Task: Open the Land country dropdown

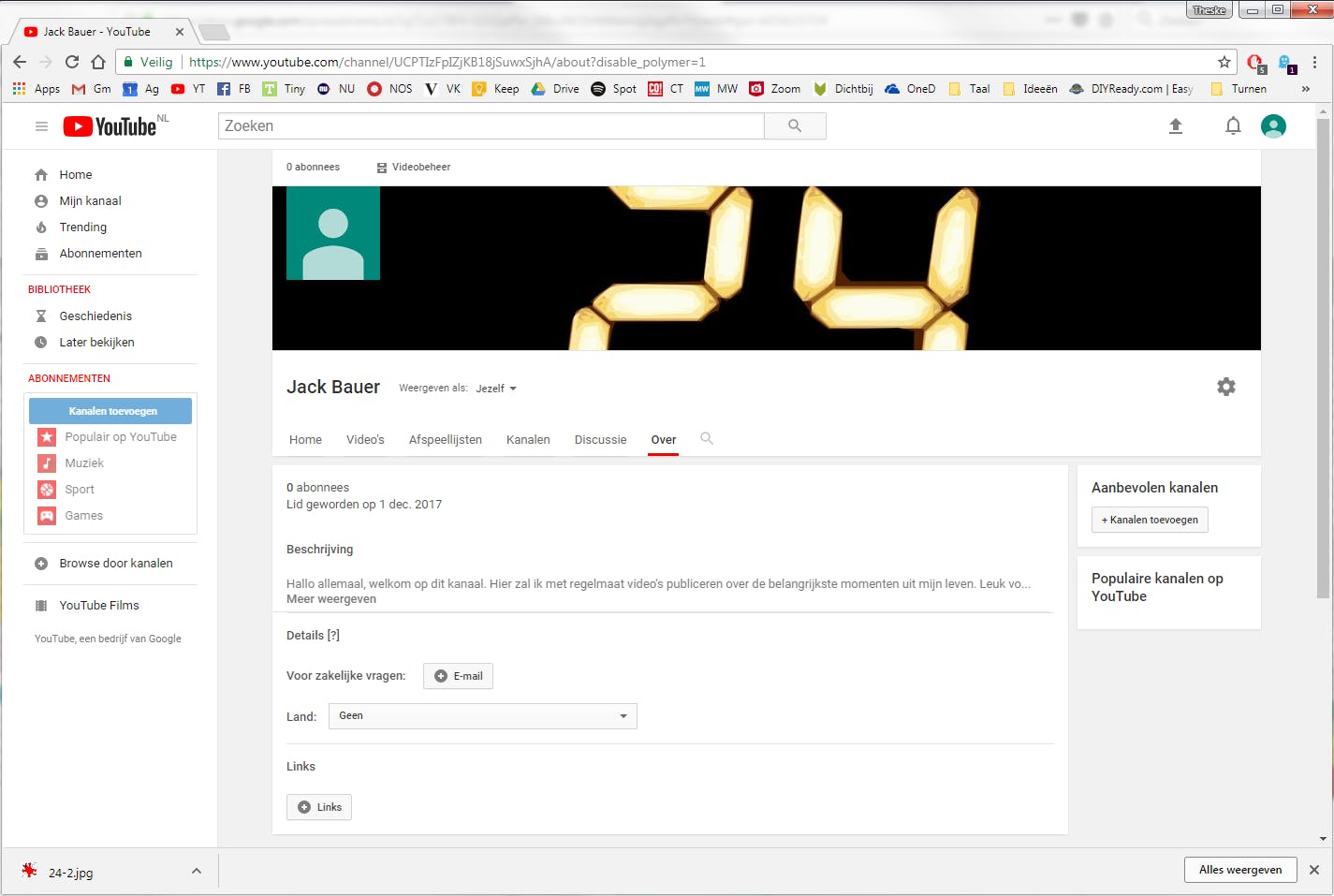Action: 483,716
